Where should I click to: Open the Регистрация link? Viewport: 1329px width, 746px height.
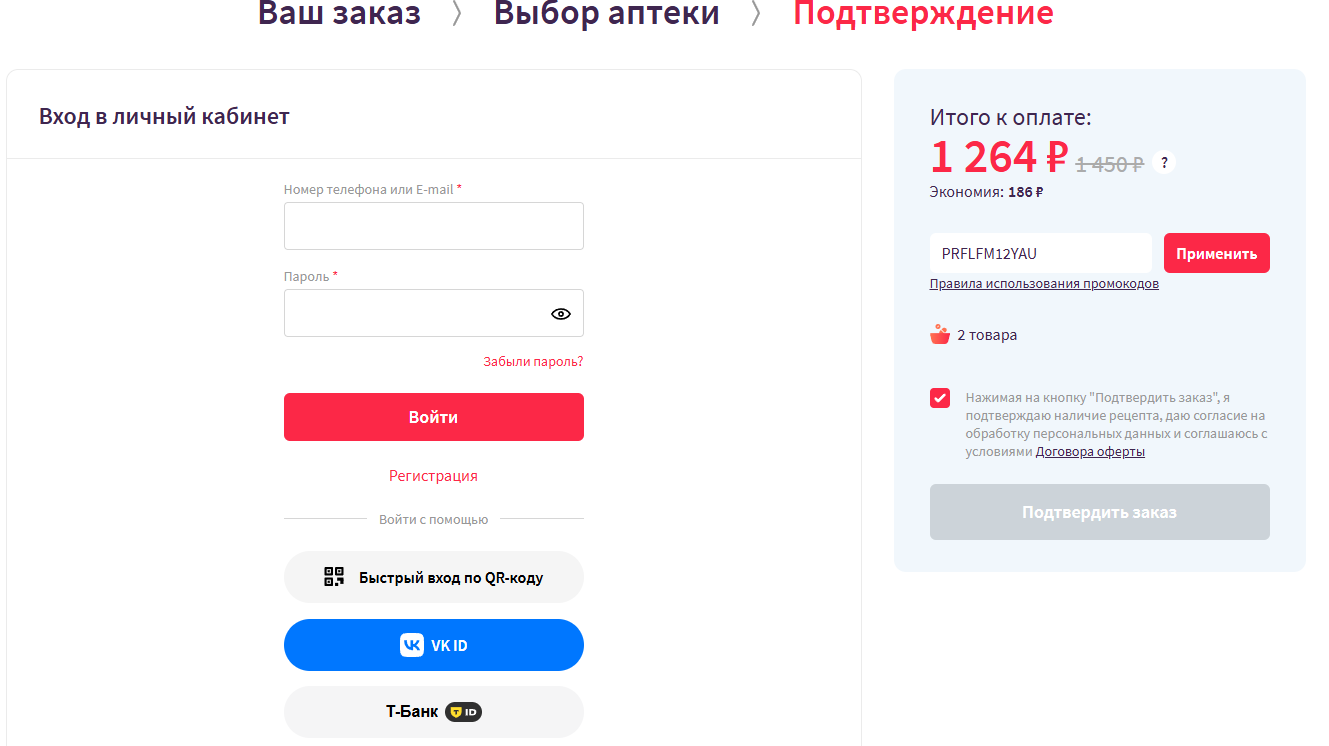click(x=433, y=476)
